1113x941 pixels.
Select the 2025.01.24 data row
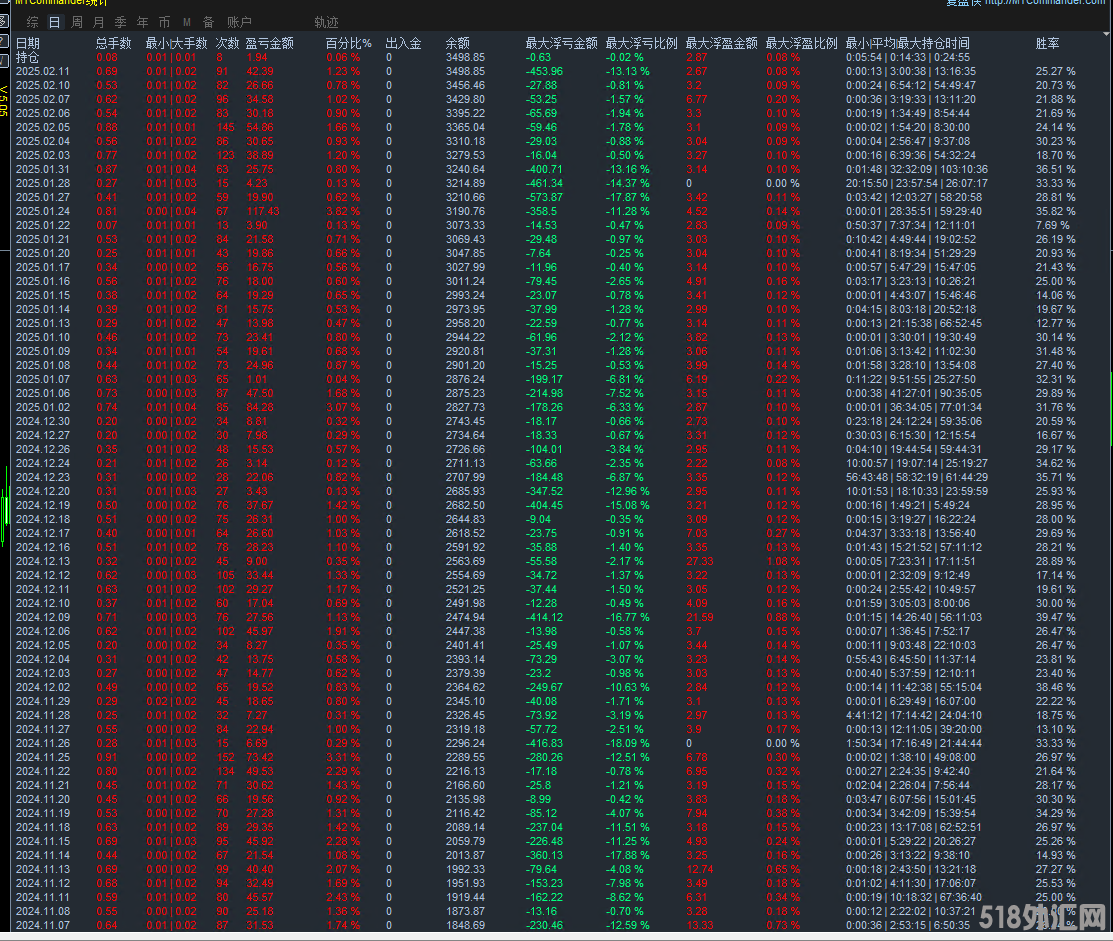(43, 211)
